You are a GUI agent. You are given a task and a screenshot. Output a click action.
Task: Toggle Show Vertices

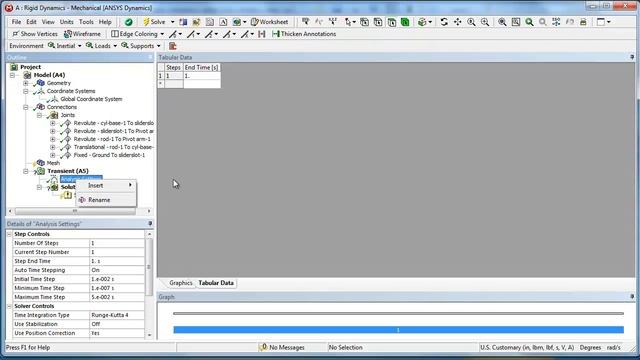point(35,34)
